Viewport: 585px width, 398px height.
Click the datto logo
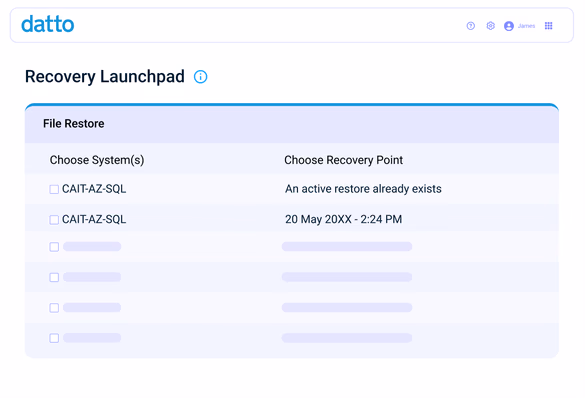coord(48,24)
